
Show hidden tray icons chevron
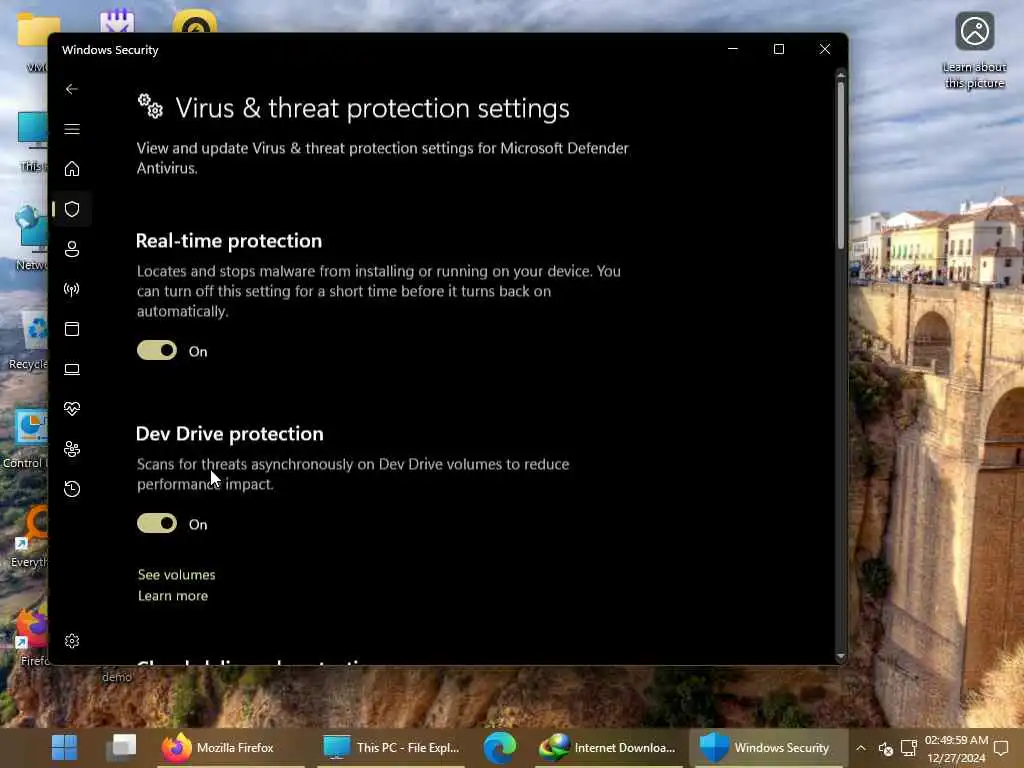click(861, 748)
